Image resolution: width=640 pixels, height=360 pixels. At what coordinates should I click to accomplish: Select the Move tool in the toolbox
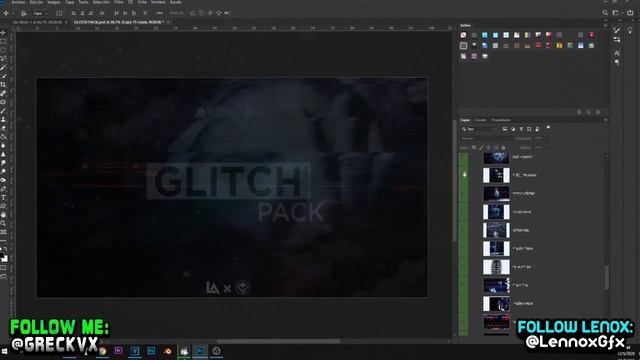click(3, 33)
